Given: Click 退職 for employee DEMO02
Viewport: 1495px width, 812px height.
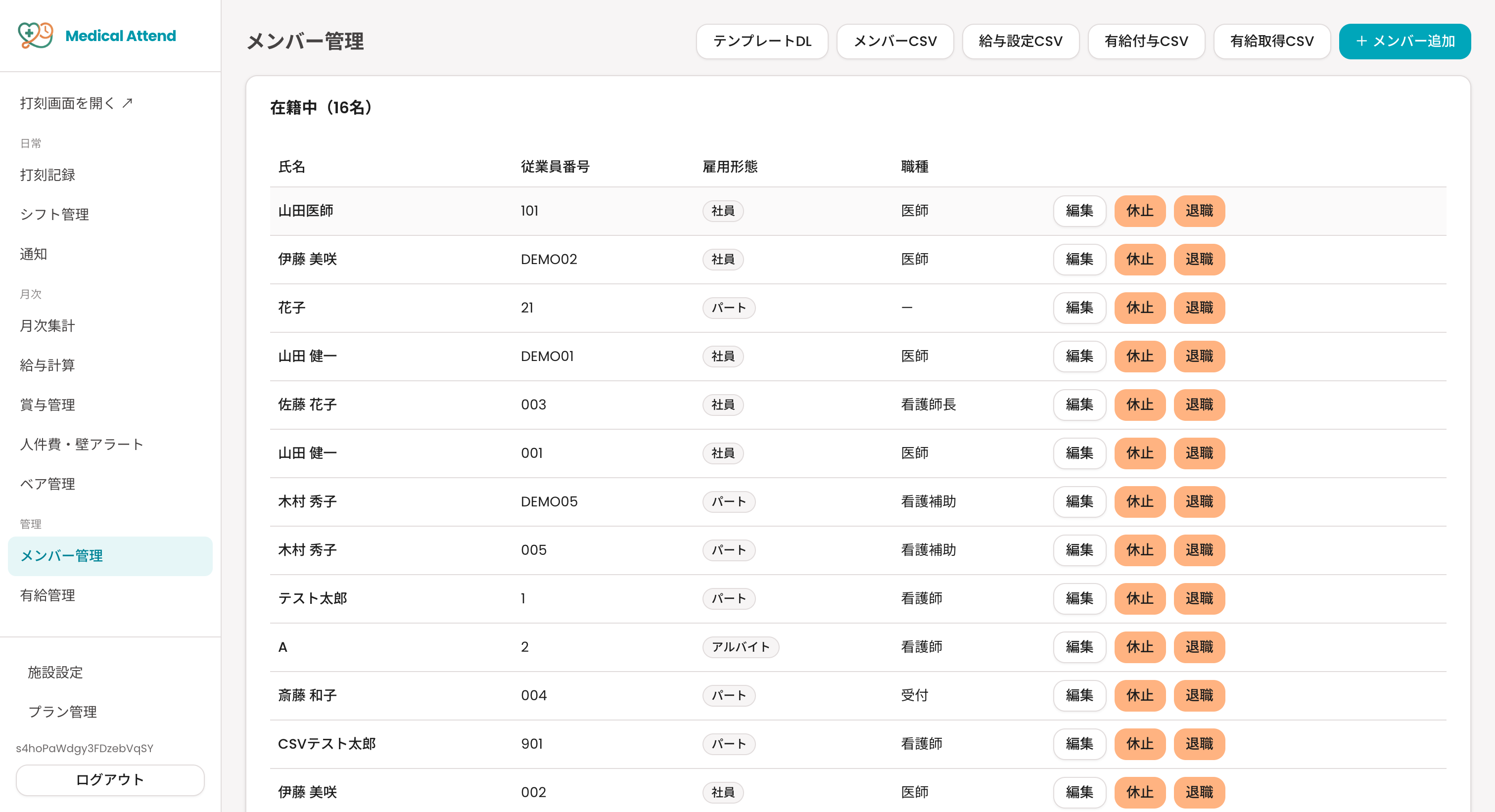Looking at the screenshot, I should [1199, 259].
